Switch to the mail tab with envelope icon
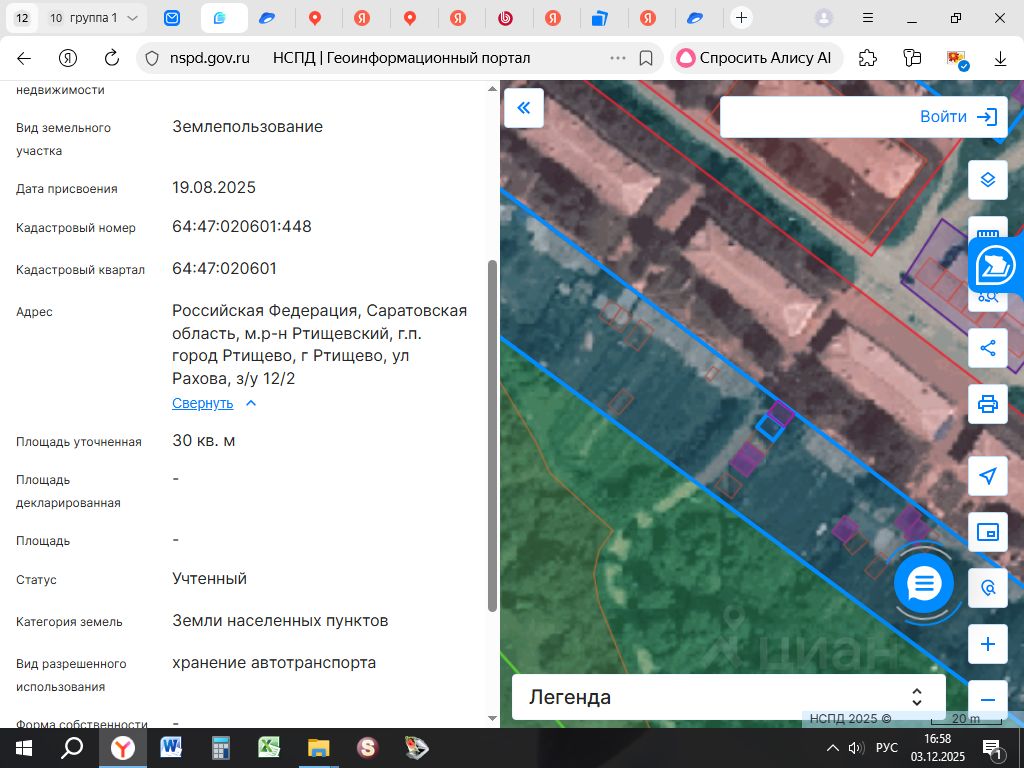1024x768 pixels. [x=172, y=18]
